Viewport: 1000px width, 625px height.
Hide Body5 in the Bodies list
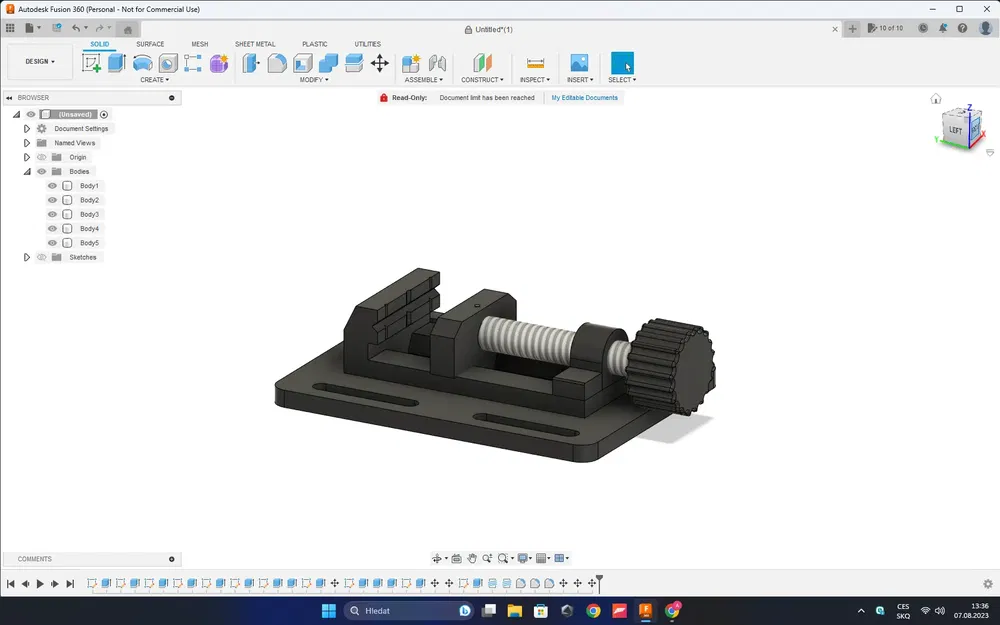coord(52,242)
